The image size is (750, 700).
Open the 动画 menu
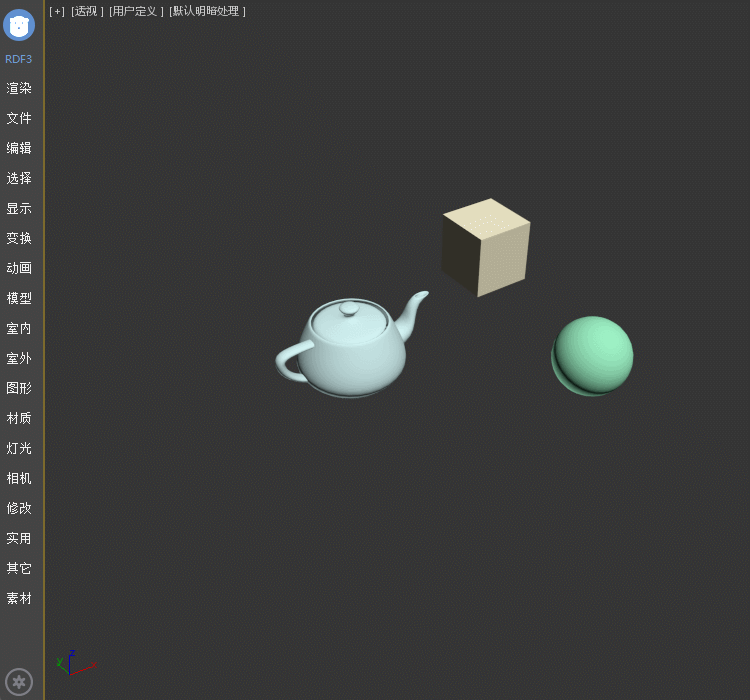(19, 268)
